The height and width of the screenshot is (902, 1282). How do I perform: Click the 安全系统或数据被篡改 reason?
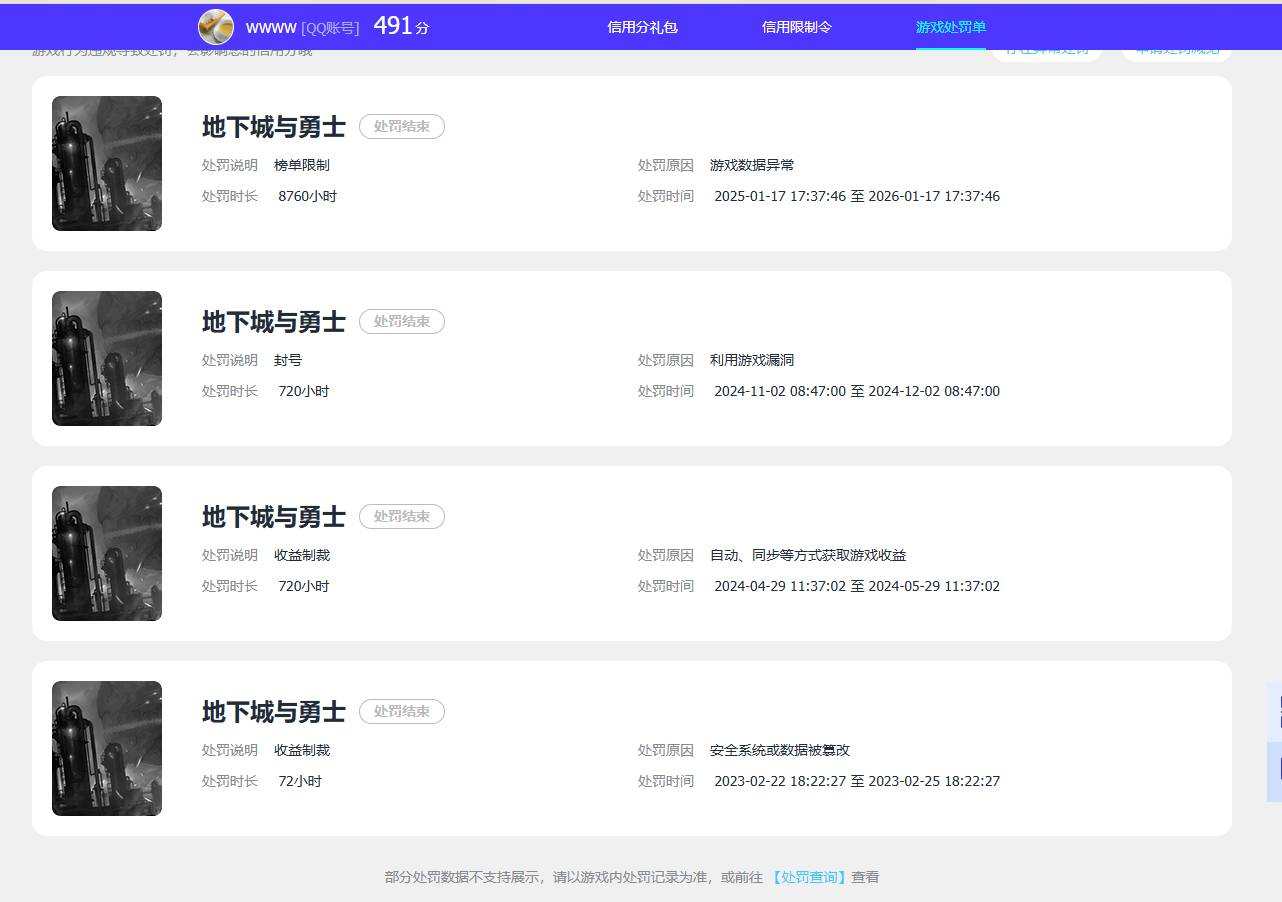tap(780, 750)
